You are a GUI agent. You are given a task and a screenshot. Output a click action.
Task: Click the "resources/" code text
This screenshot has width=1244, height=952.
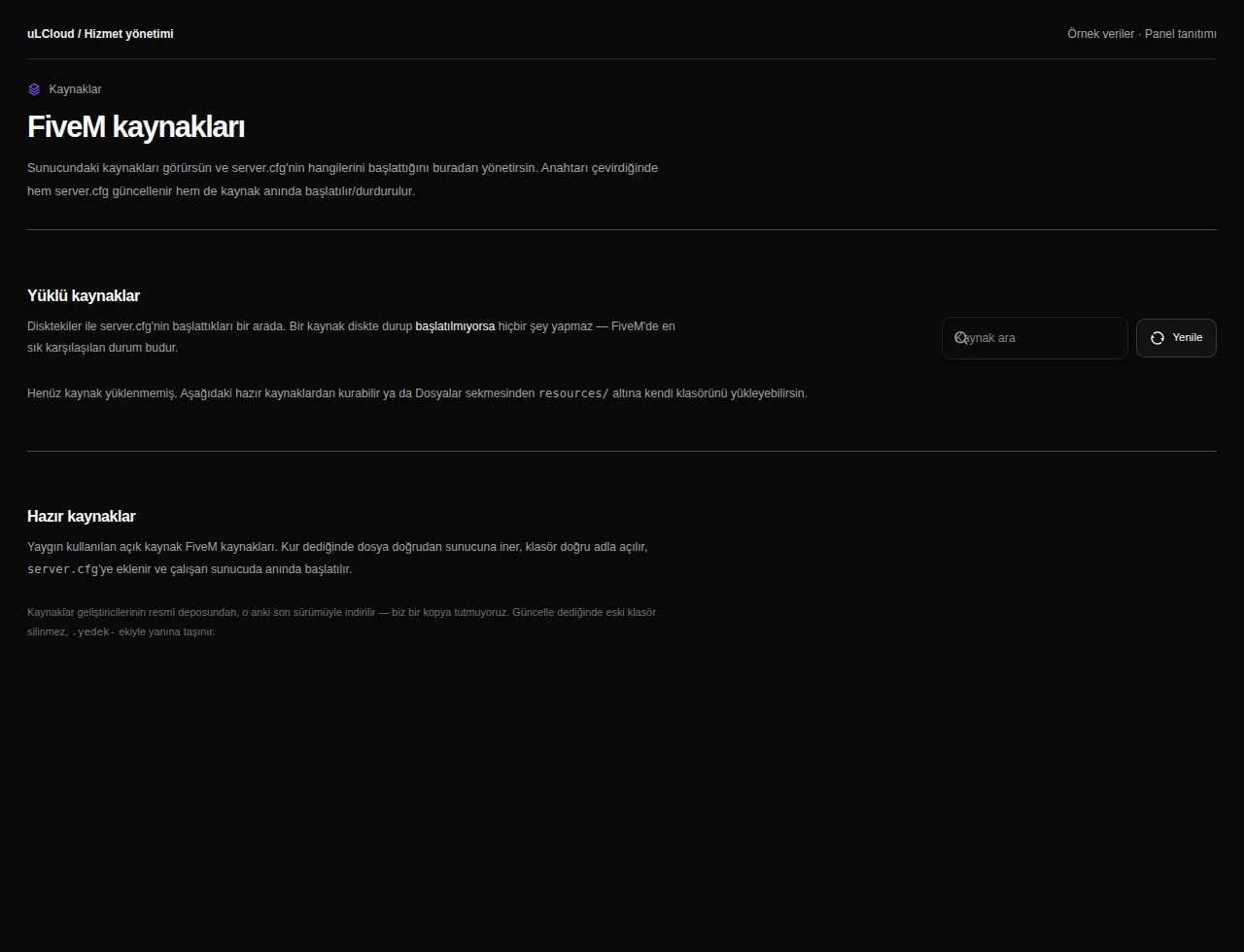(573, 393)
